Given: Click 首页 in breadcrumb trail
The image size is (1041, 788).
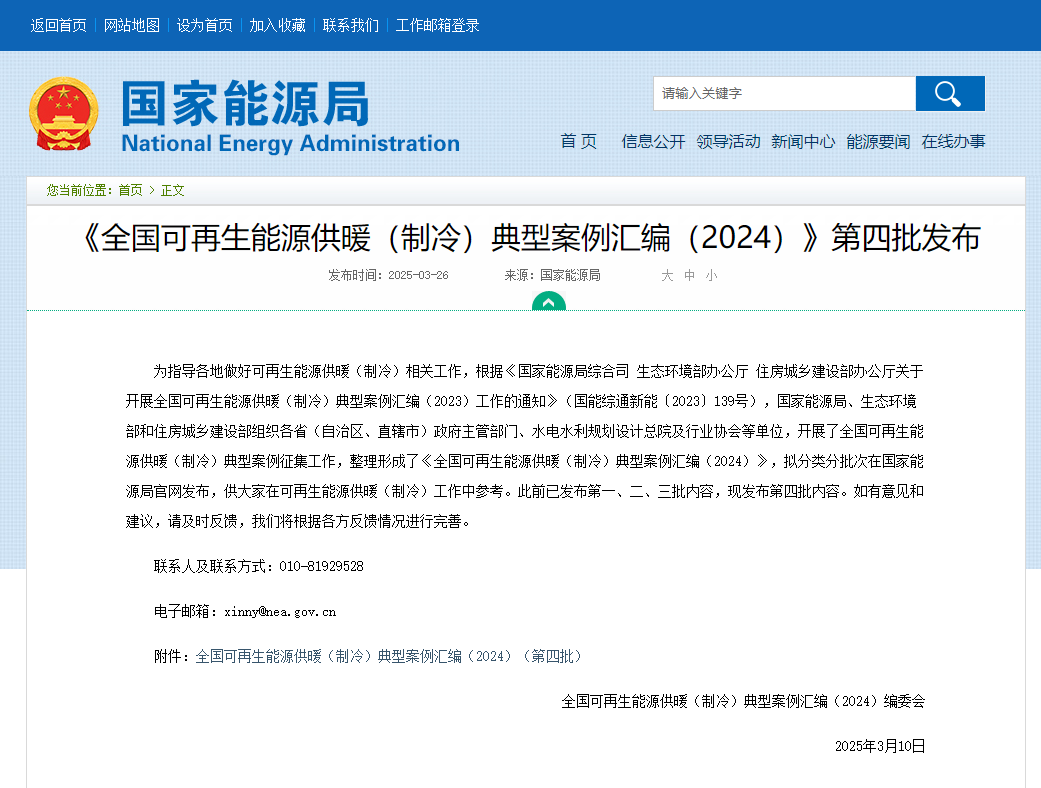Looking at the screenshot, I should 130,191.
